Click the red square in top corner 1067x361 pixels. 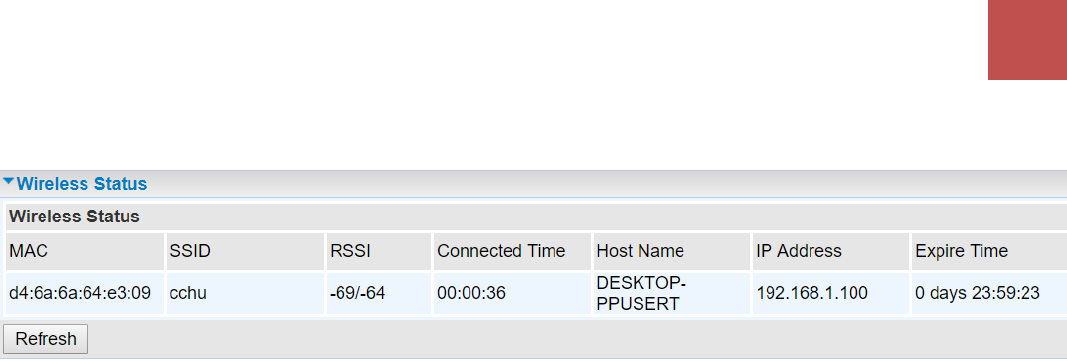(x=1028, y=39)
